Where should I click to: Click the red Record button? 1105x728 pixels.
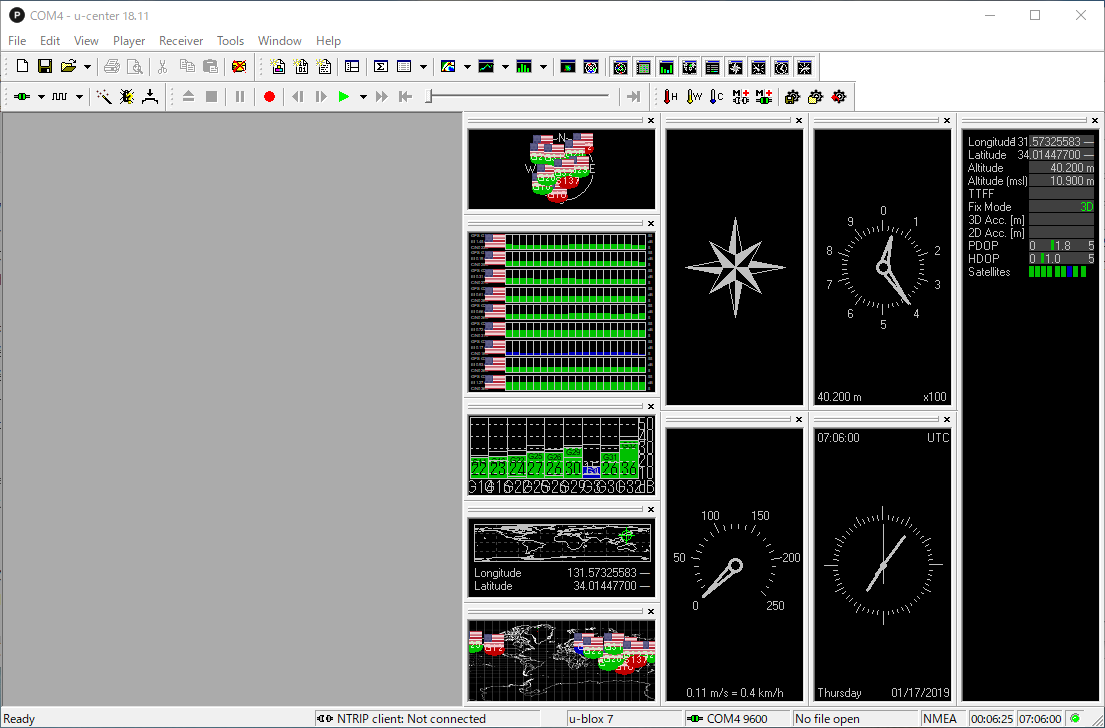[x=269, y=97]
